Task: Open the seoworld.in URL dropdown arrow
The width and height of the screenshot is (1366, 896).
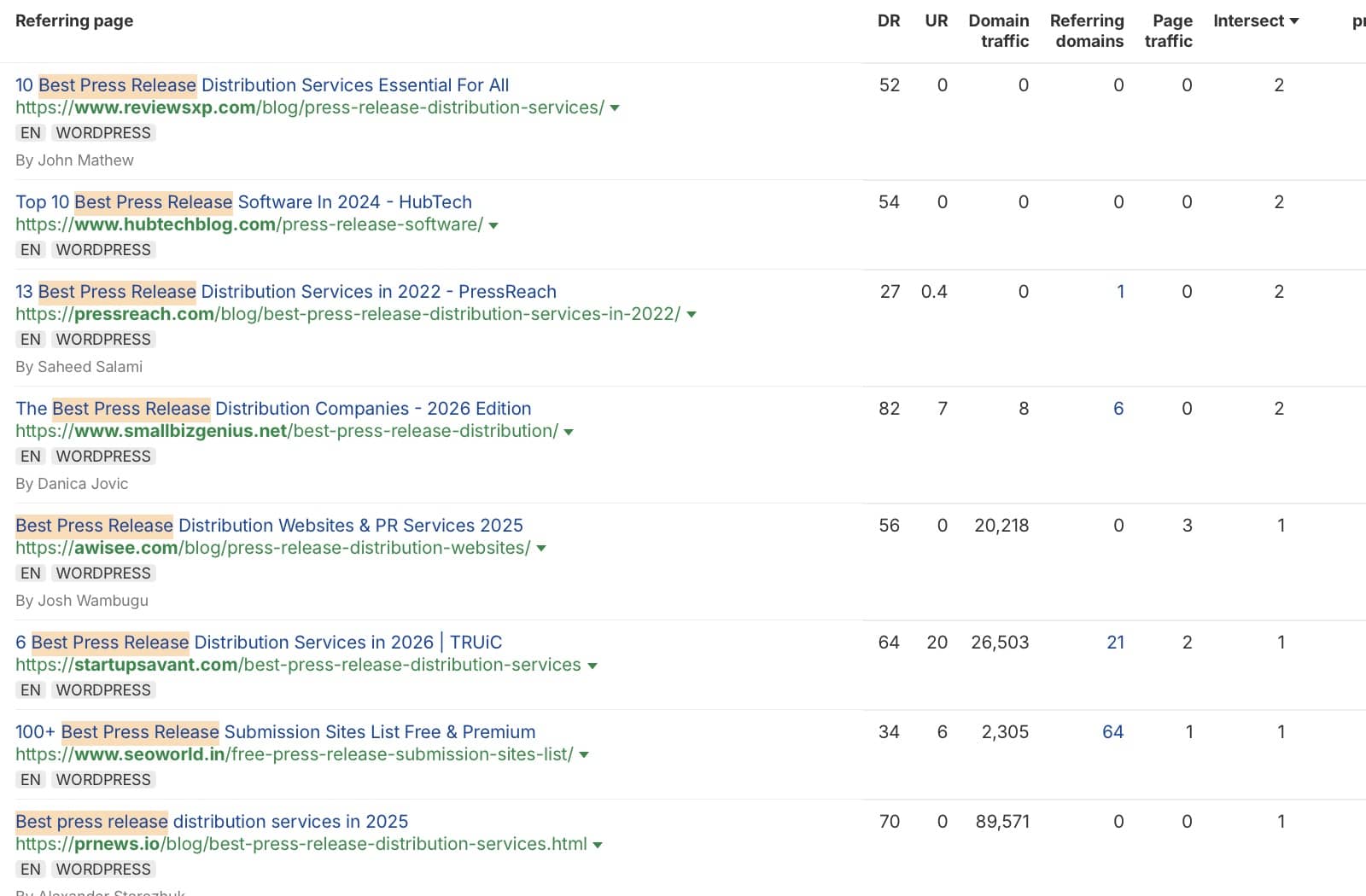Action: [x=584, y=755]
